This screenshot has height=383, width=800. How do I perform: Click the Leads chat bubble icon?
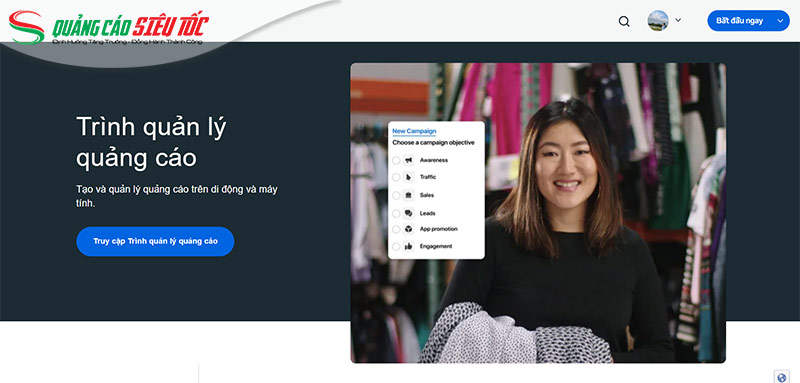click(x=408, y=213)
